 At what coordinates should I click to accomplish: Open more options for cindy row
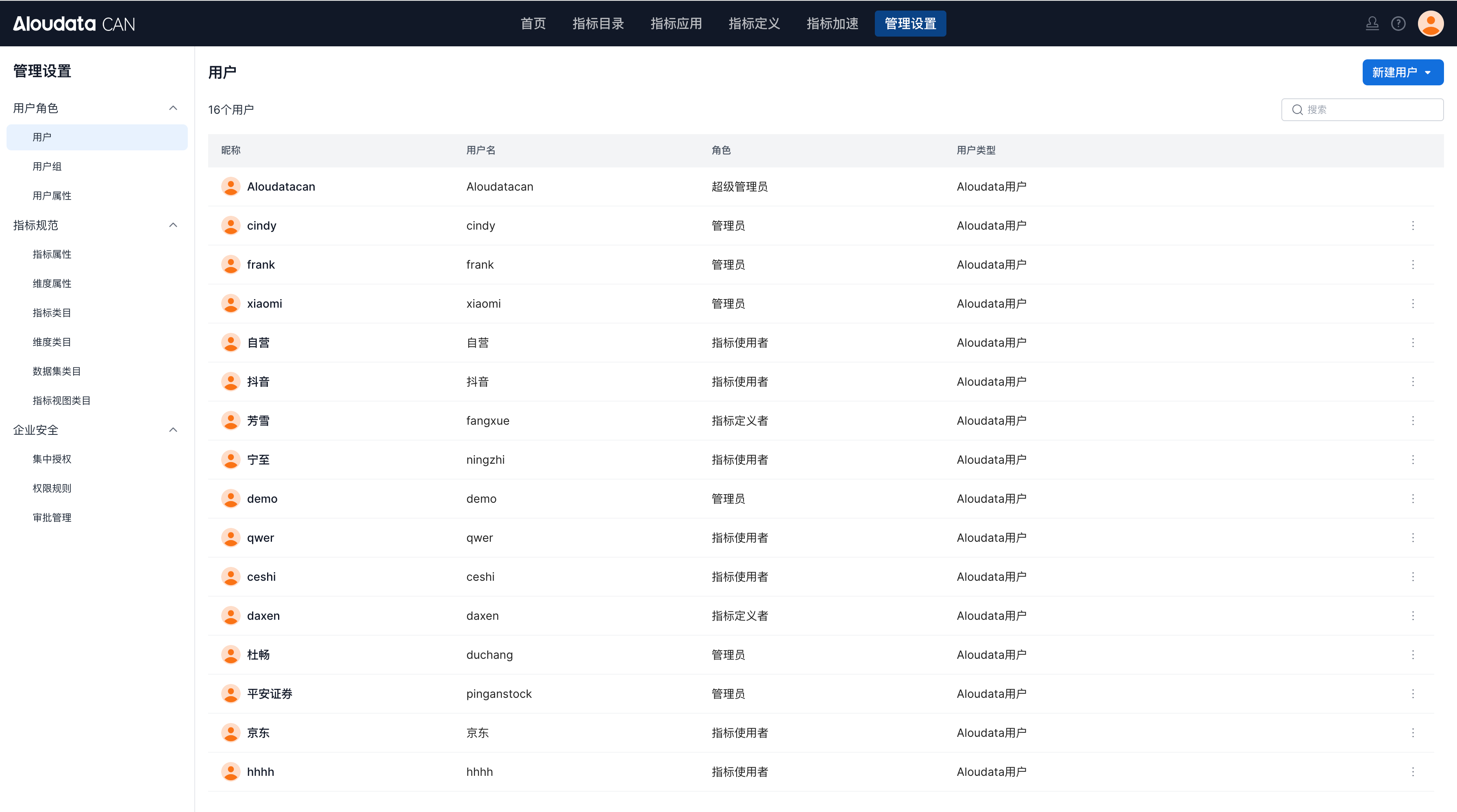coord(1413,226)
